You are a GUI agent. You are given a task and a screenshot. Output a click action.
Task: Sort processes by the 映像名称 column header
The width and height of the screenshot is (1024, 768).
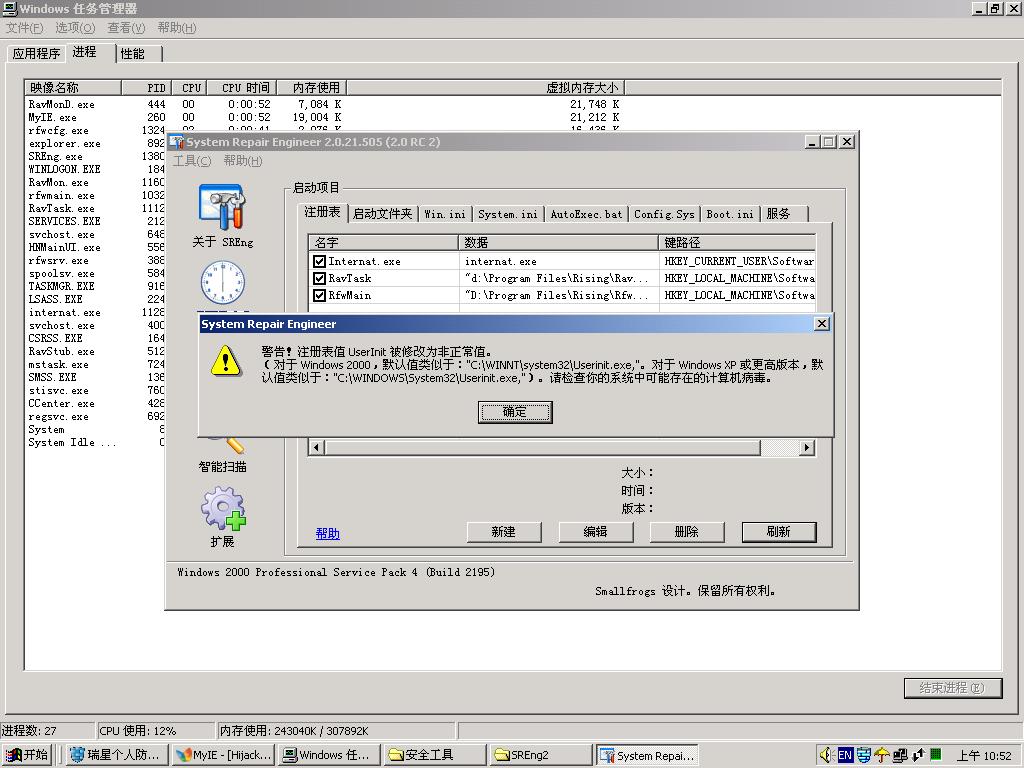coord(72,87)
